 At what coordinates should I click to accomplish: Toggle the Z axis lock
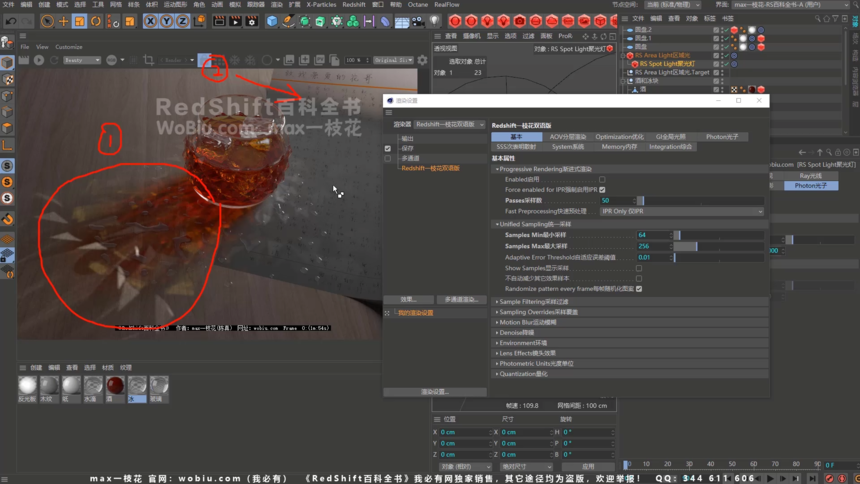click(183, 21)
